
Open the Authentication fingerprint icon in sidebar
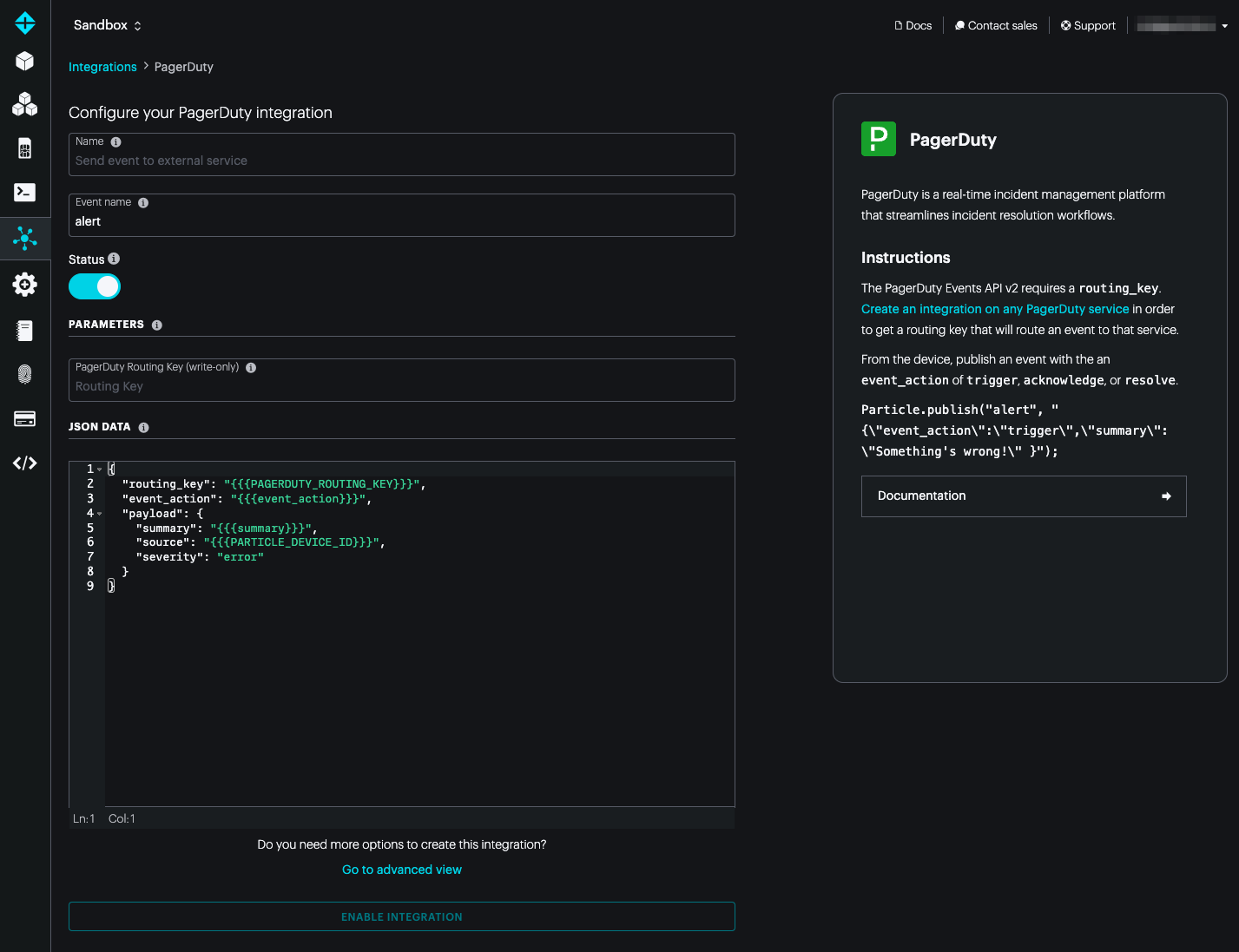[x=25, y=374]
